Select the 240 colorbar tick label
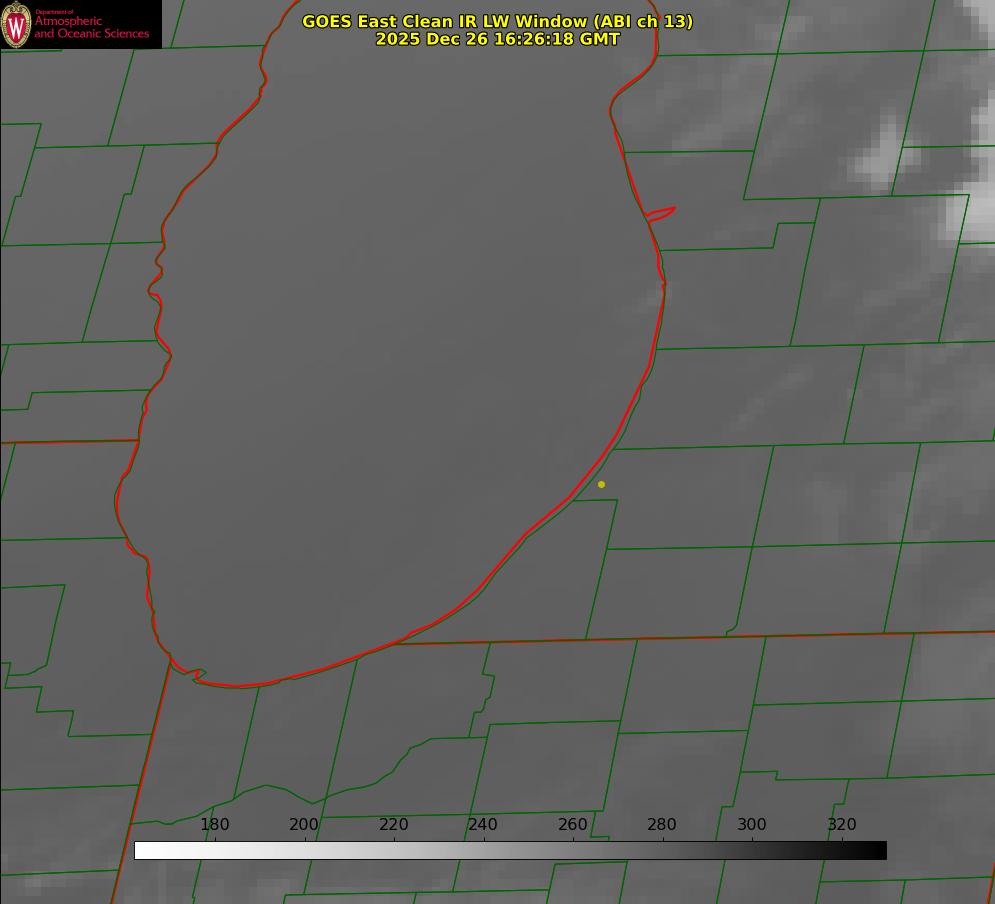995x904 pixels. (x=483, y=824)
